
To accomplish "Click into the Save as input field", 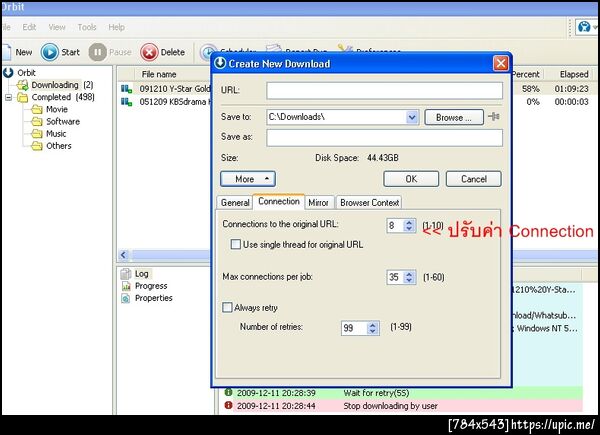I will 385,138.
